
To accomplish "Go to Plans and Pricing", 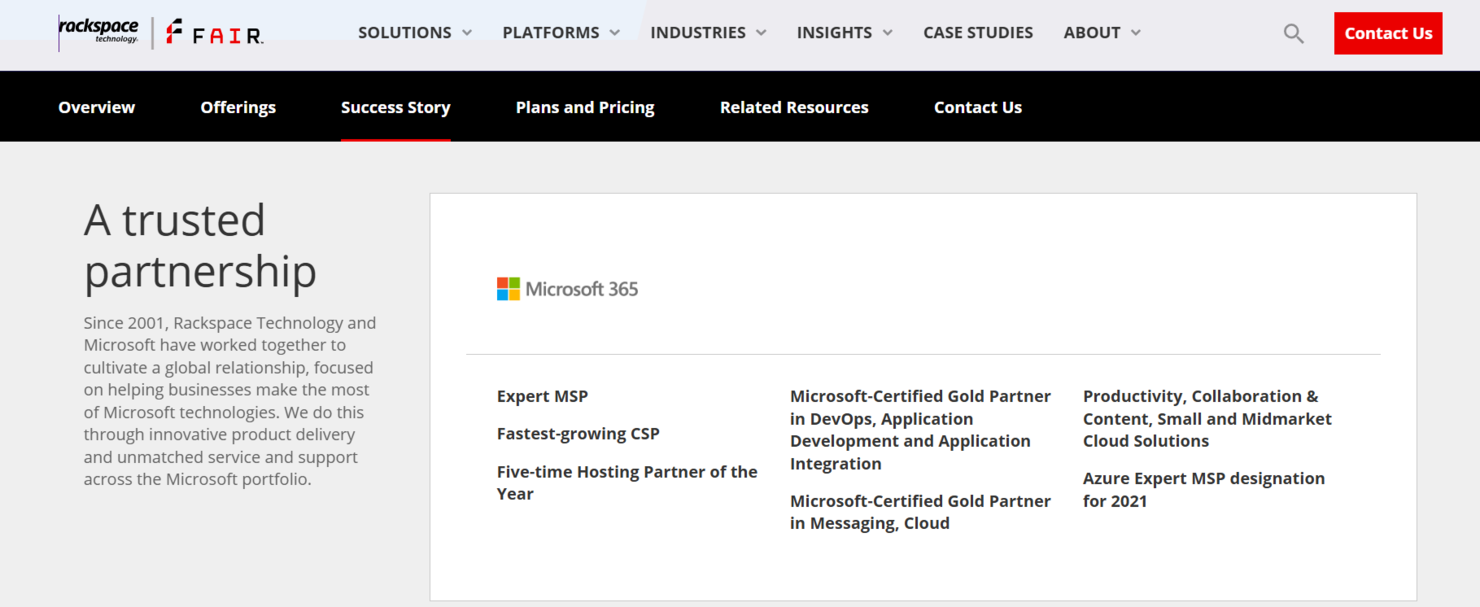I will pyautogui.click(x=584, y=106).
